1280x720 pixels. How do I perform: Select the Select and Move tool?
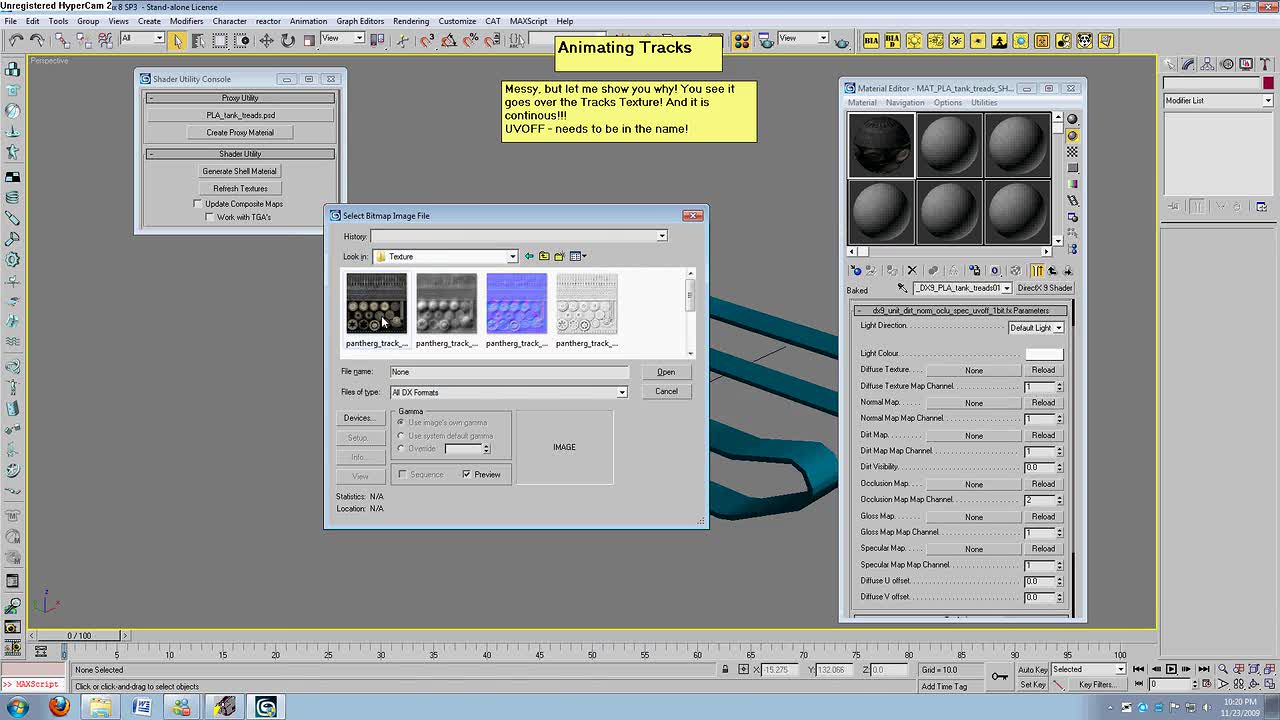[266, 40]
